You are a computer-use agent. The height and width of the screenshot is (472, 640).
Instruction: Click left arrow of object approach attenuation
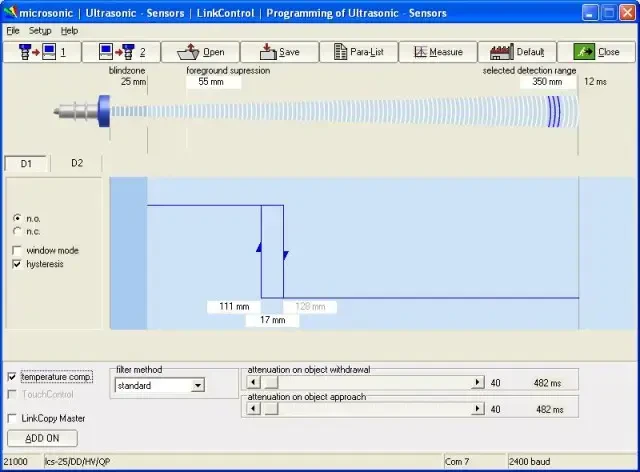(x=253, y=408)
